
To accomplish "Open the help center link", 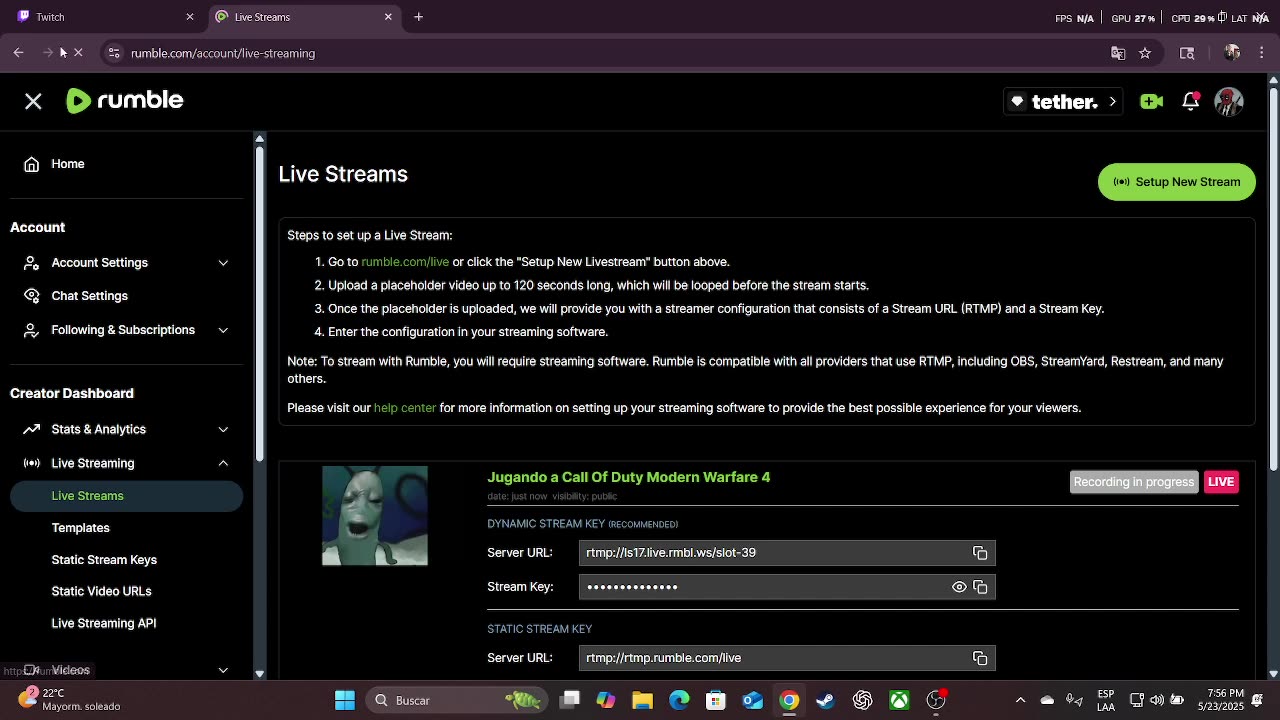I will click(x=405, y=408).
